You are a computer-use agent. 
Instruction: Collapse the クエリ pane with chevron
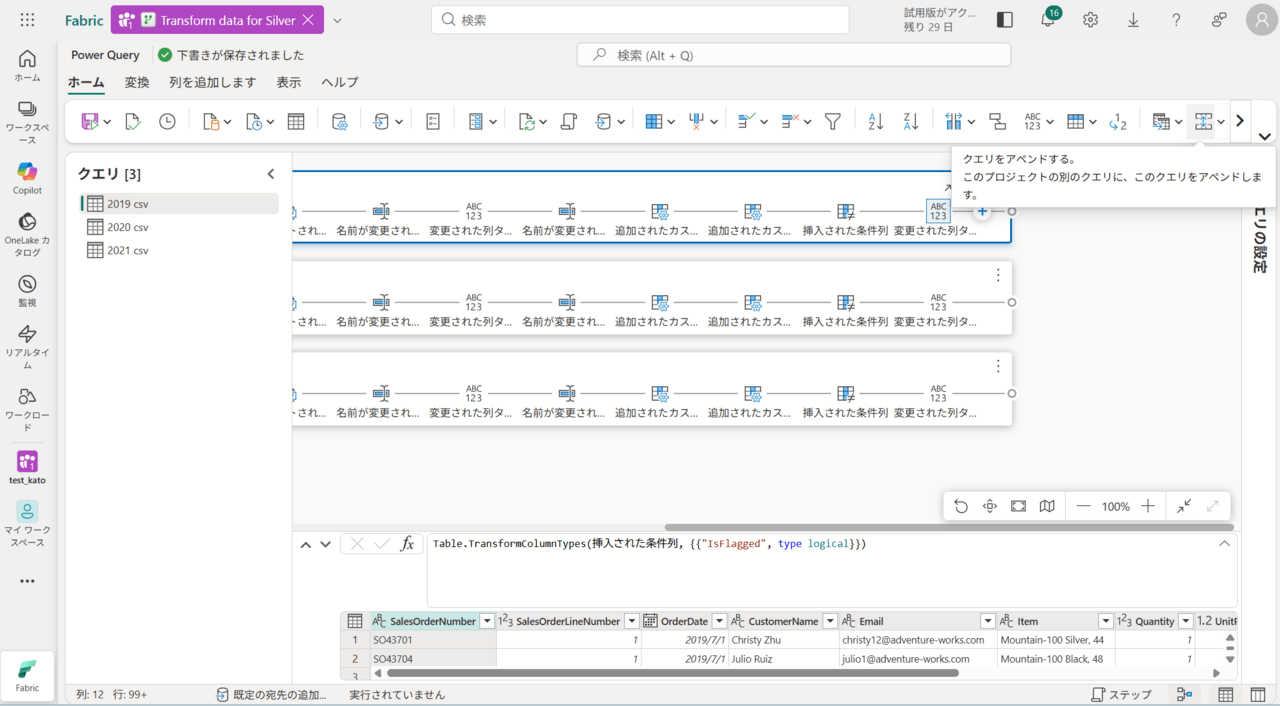coord(270,174)
